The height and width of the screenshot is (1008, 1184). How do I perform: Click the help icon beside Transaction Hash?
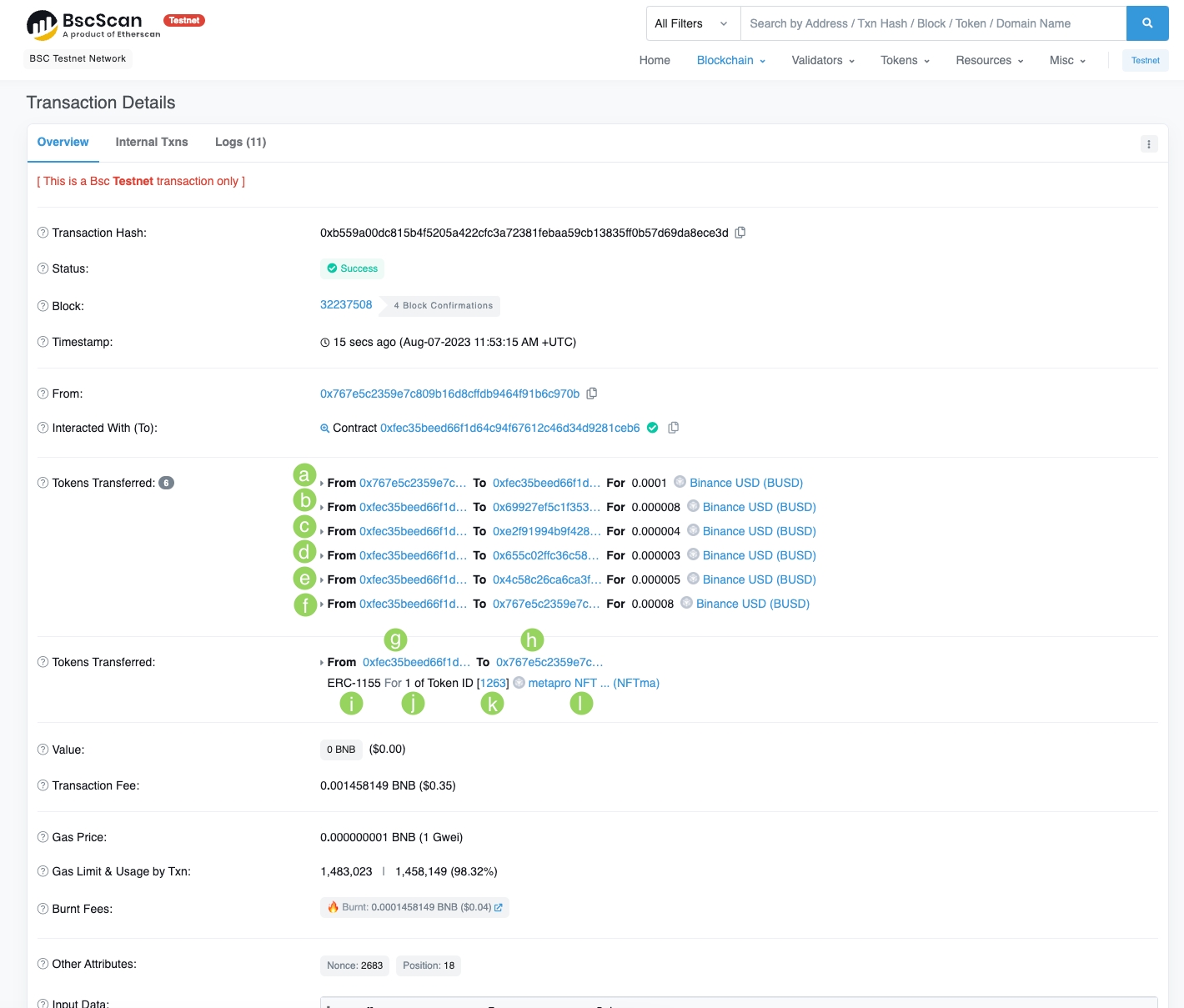click(43, 233)
